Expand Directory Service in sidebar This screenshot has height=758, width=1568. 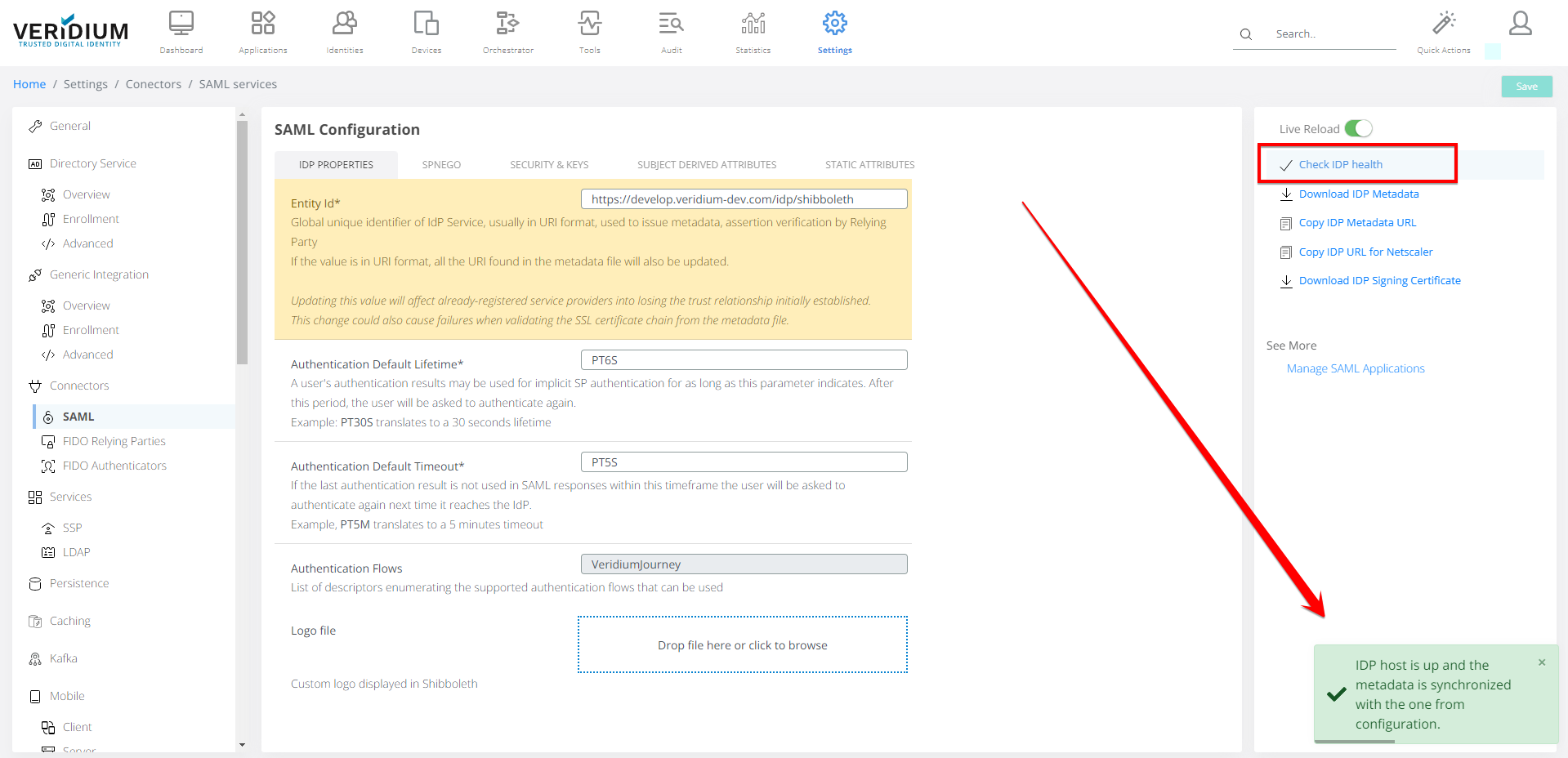pos(92,163)
